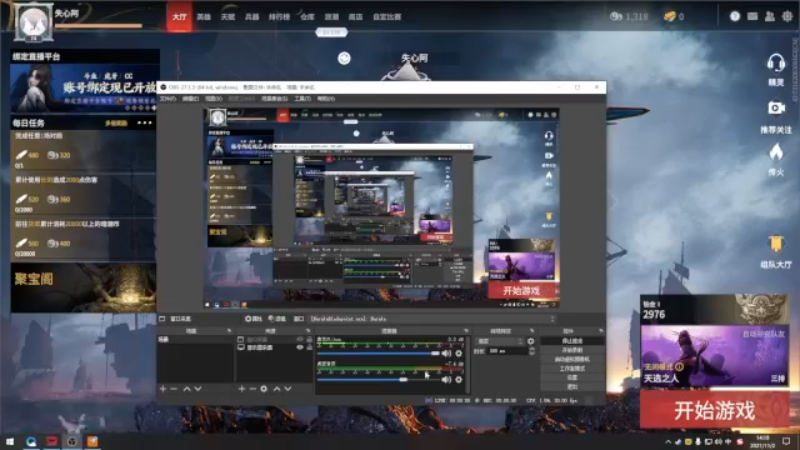This screenshot has height=450, width=800.
Task: Open source properties gear in sources toolbar
Action: pos(264,389)
